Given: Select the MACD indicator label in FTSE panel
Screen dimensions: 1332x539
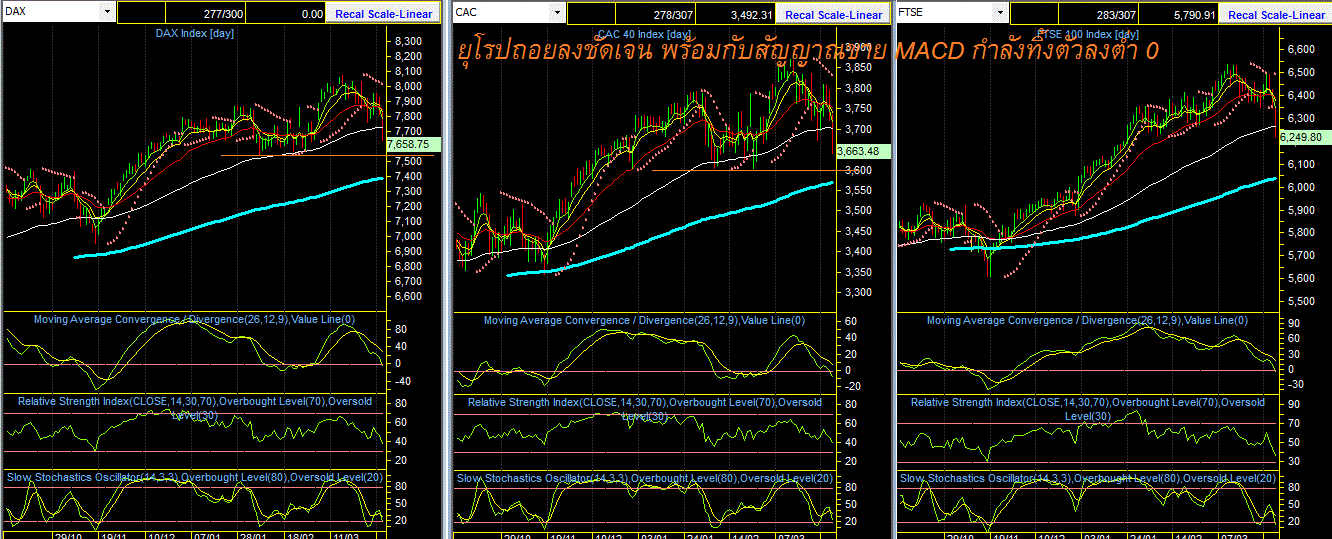Looking at the screenshot, I should 1087,320.
